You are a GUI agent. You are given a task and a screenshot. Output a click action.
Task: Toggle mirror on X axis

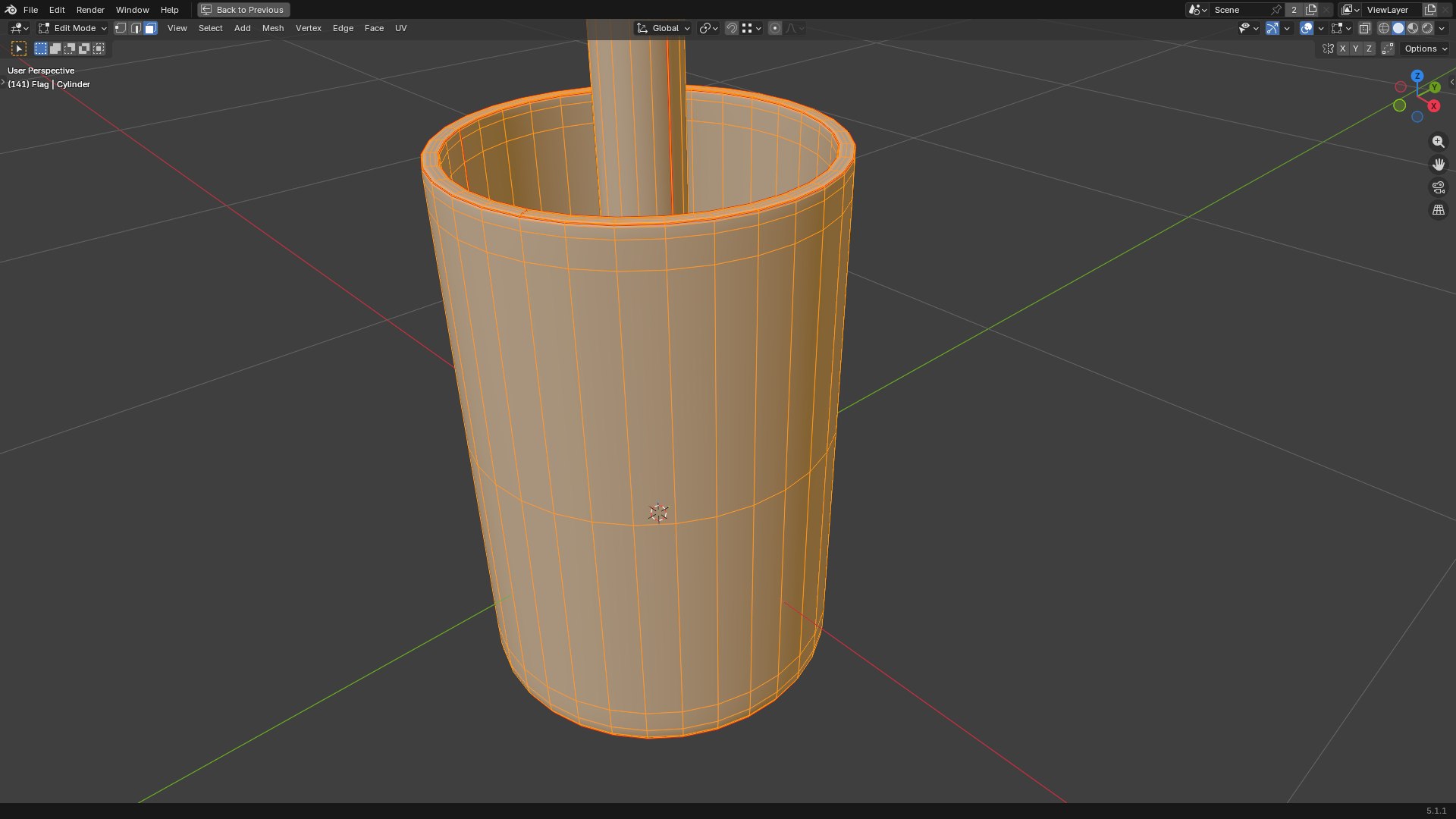1342,49
